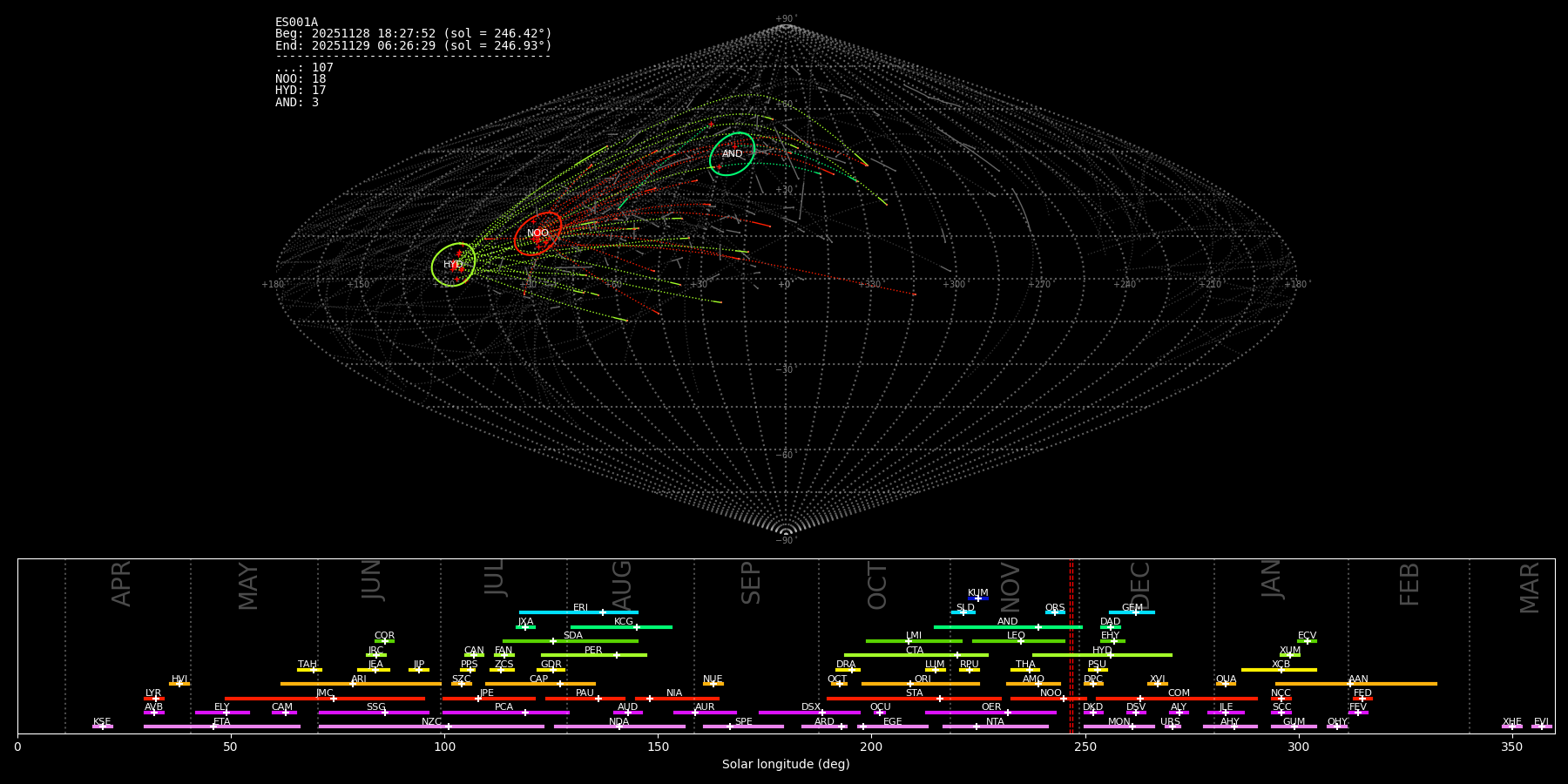The image size is (1568, 784).
Task: Click the APR month label in the timeline
Action: point(122,584)
